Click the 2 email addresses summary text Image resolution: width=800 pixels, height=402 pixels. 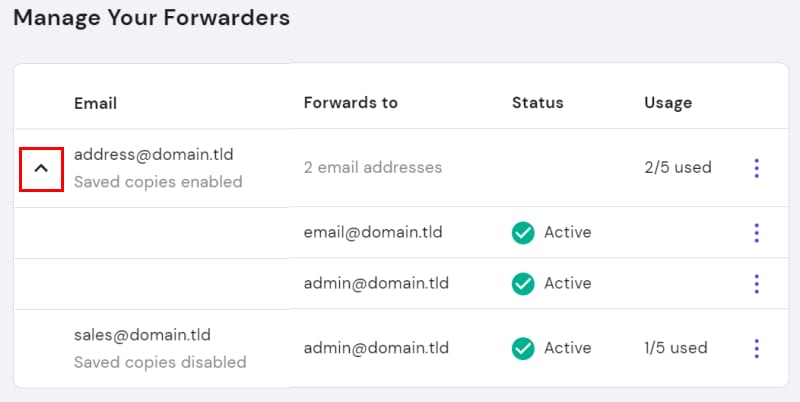click(372, 168)
